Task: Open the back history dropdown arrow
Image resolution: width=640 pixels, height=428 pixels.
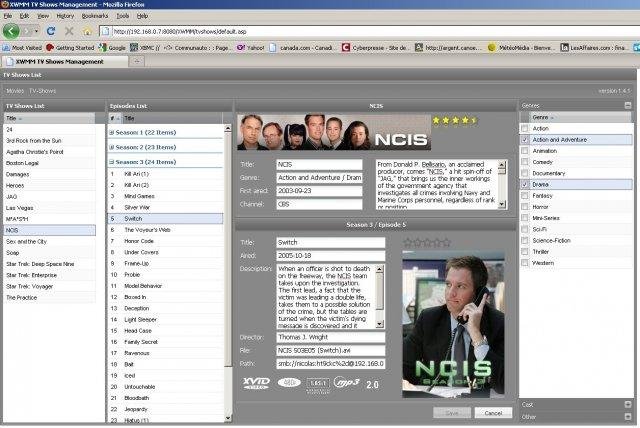Action: pyautogui.click(x=36, y=31)
